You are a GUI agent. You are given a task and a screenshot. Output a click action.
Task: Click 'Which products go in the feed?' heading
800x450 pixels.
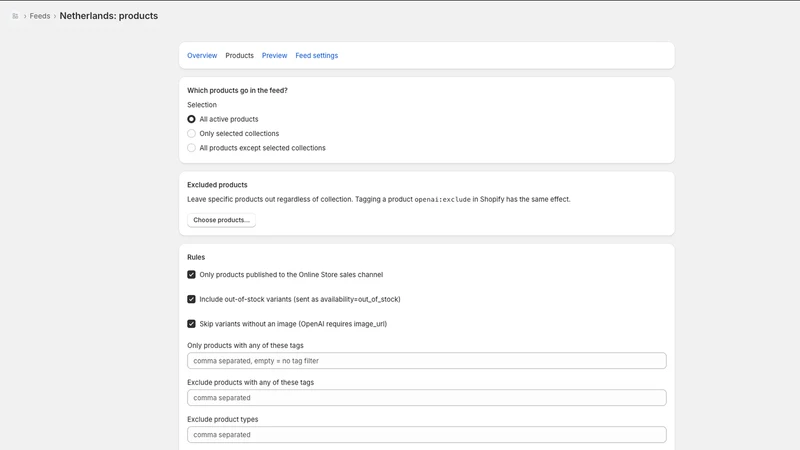tap(237, 90)
